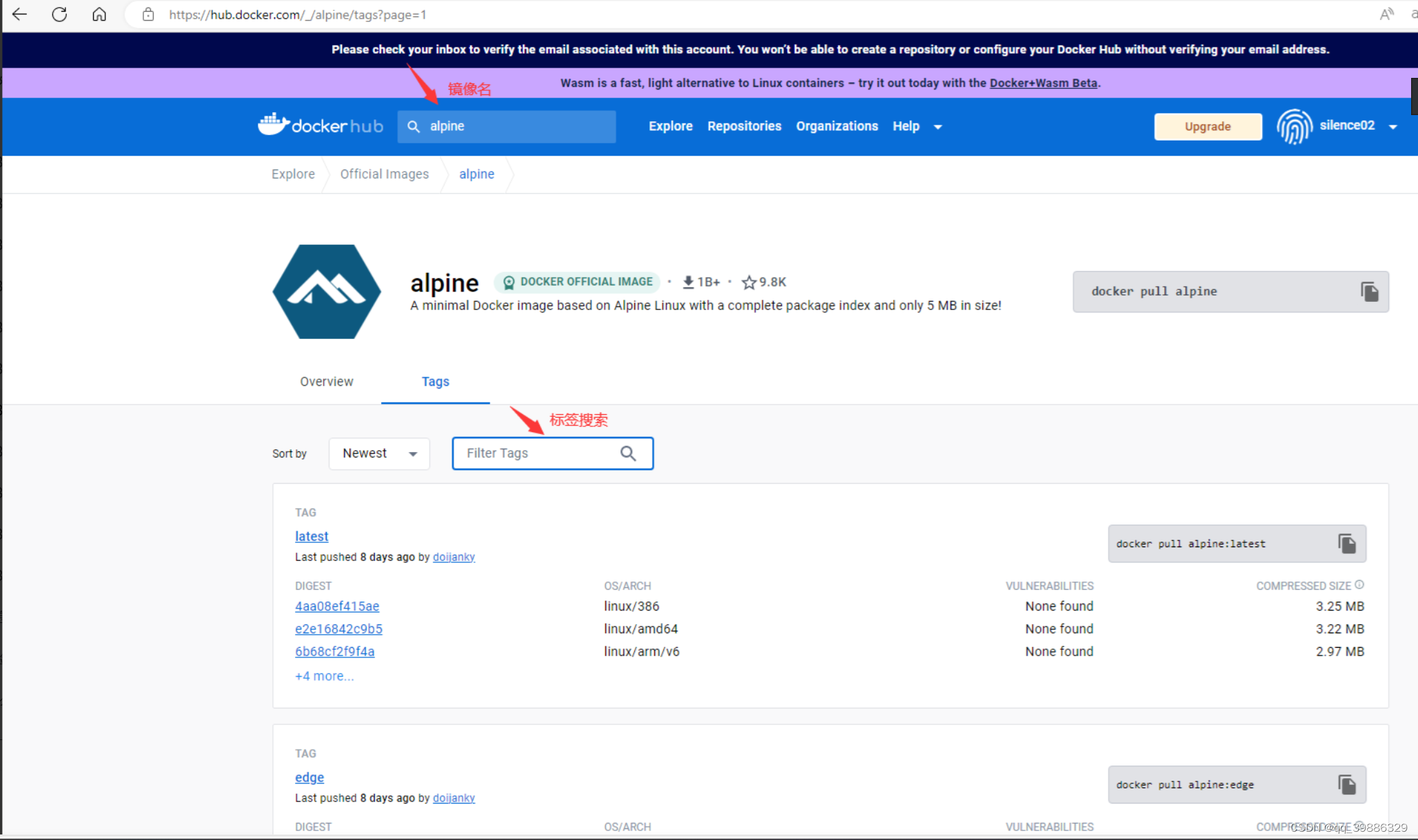Copy the 'docker pull alpine' command
The height and width of the screenshot is (840, 1418).
coord(1369,291)
